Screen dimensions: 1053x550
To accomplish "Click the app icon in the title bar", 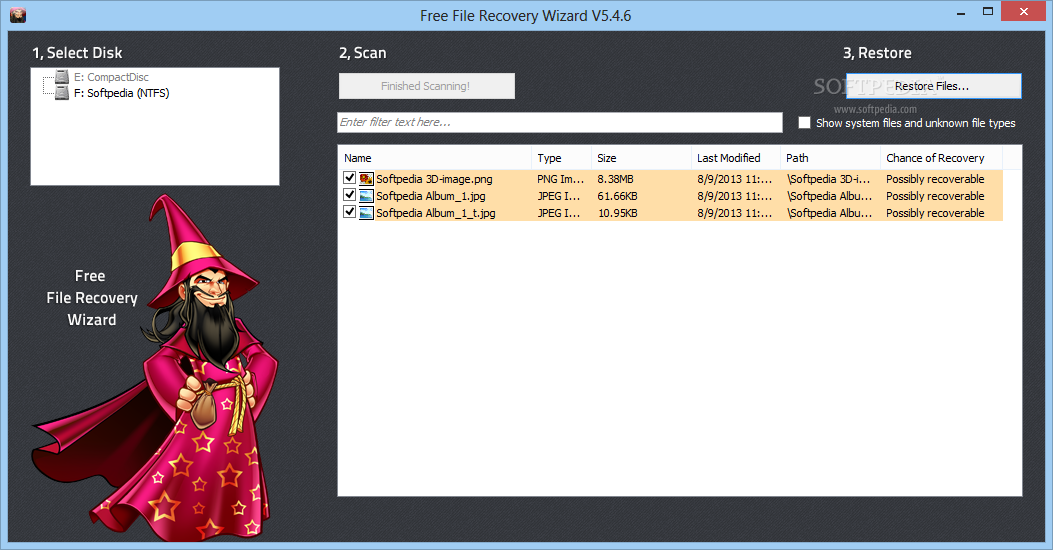I will 18,15.
